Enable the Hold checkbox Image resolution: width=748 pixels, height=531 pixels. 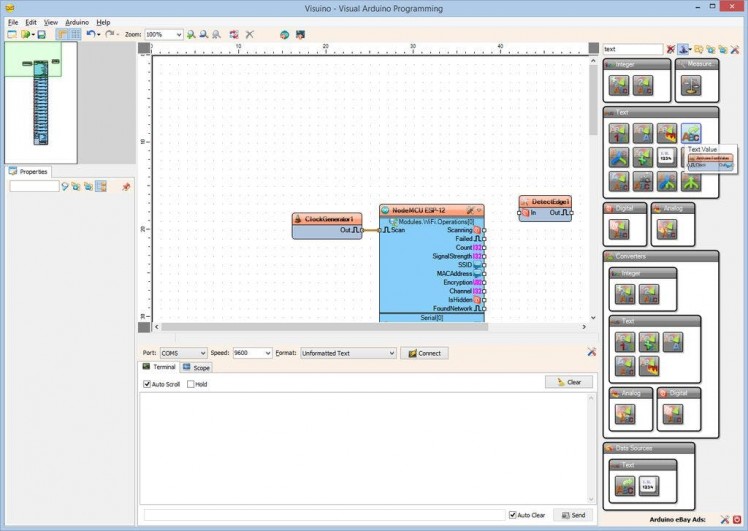click(x=191, y=384)
